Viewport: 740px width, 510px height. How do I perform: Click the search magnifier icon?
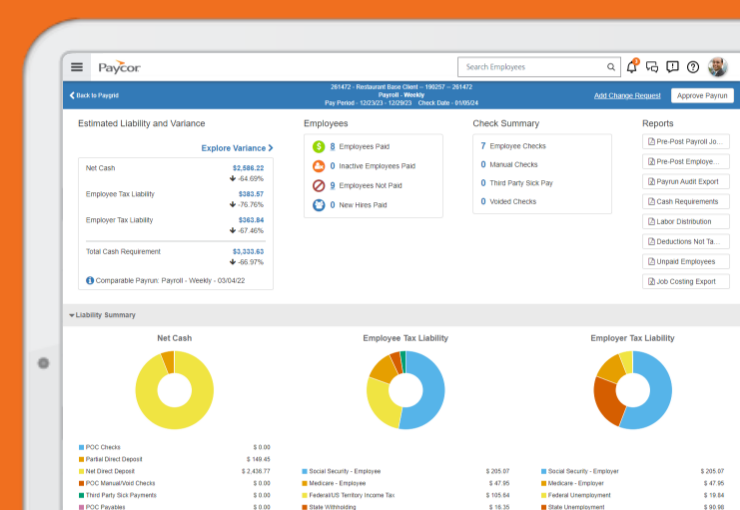tap(611, 67)
